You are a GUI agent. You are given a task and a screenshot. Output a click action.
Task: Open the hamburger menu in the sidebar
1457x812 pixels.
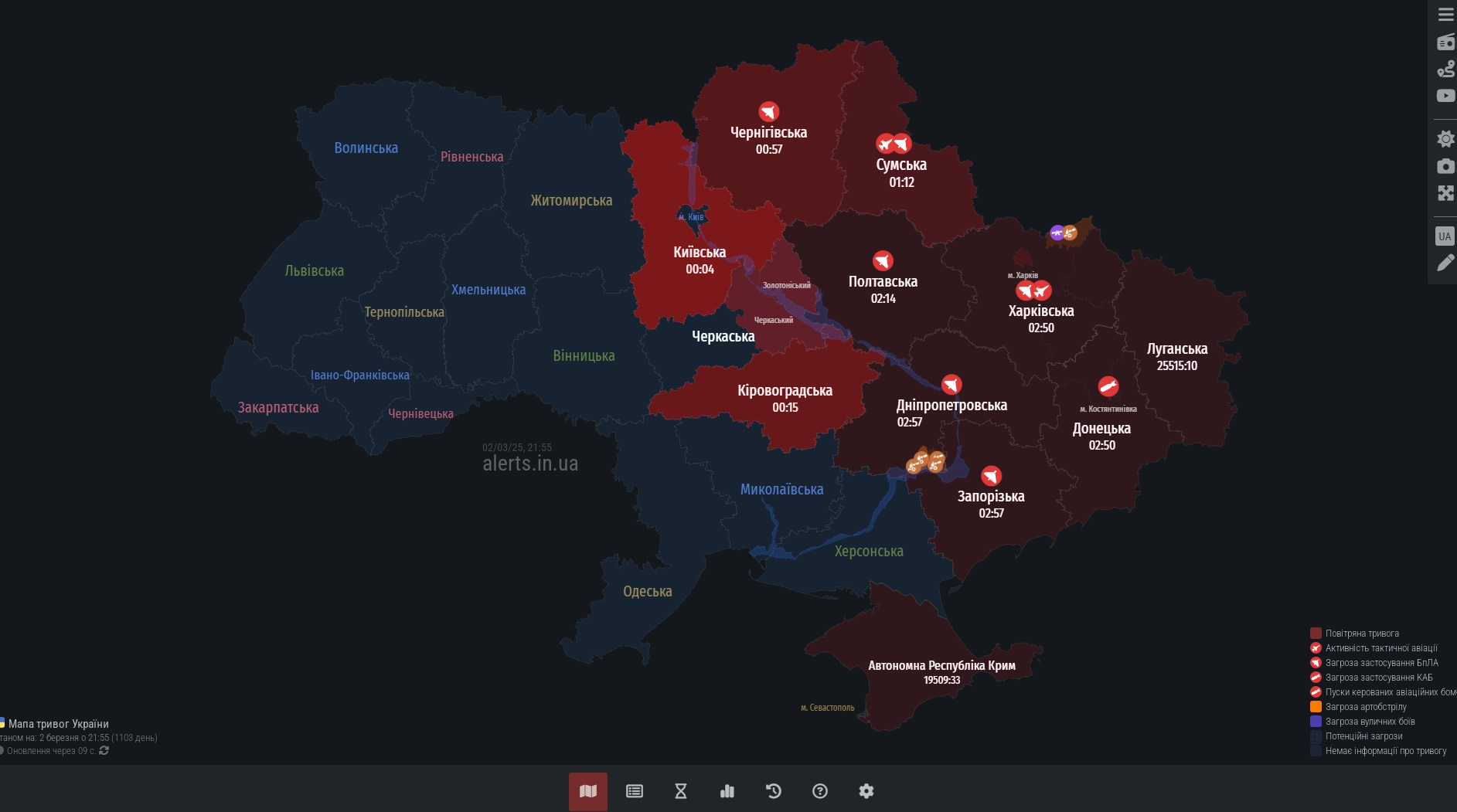tap(1445, 15)
